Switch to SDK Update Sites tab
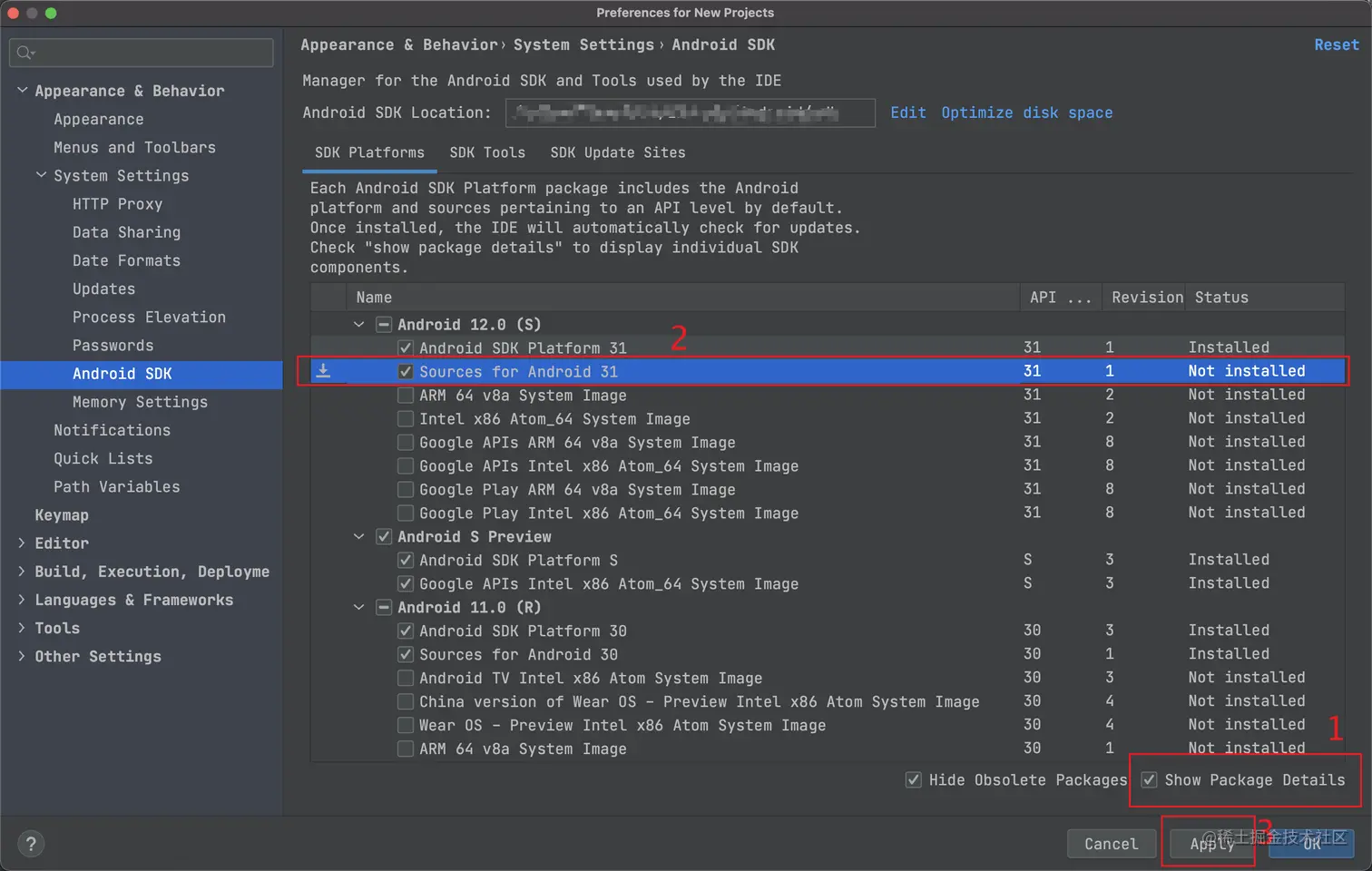The width and height of the screenshot is (1372, 871). point(618,152)
